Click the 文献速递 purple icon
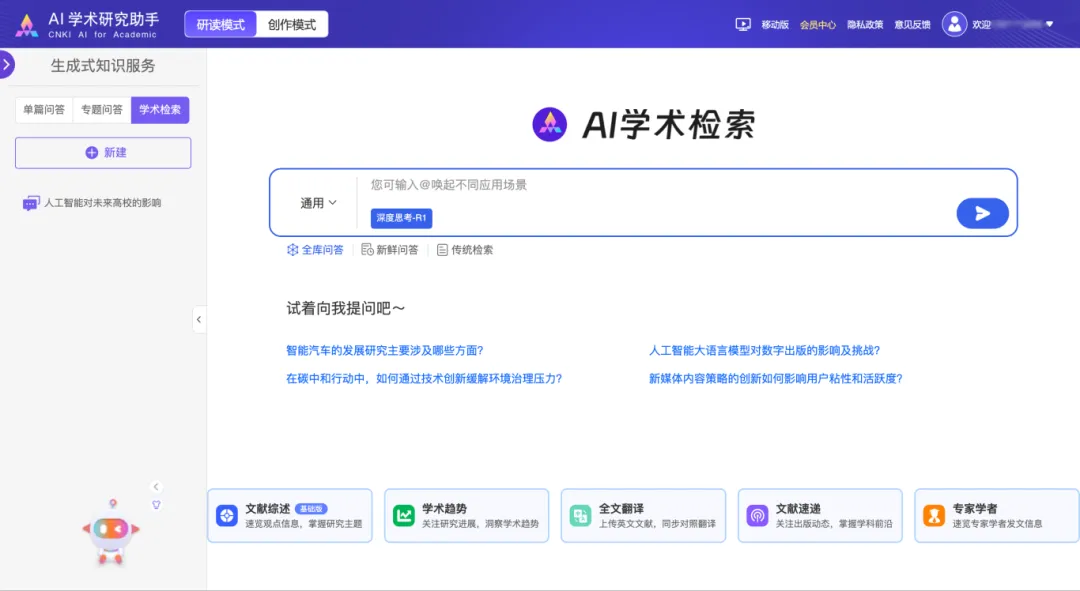Viewport: 1080px width, 591px height. 757,515
